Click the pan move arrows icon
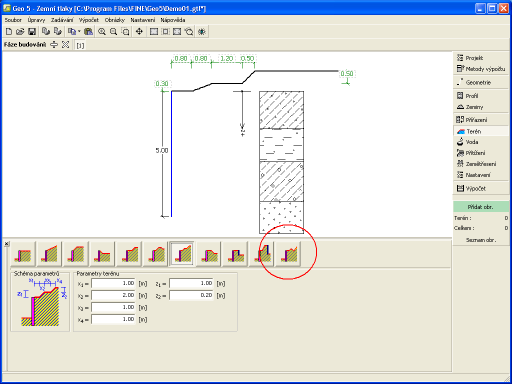Image resolution: width=512 pixels, height=384 pixels. (139, 32)
